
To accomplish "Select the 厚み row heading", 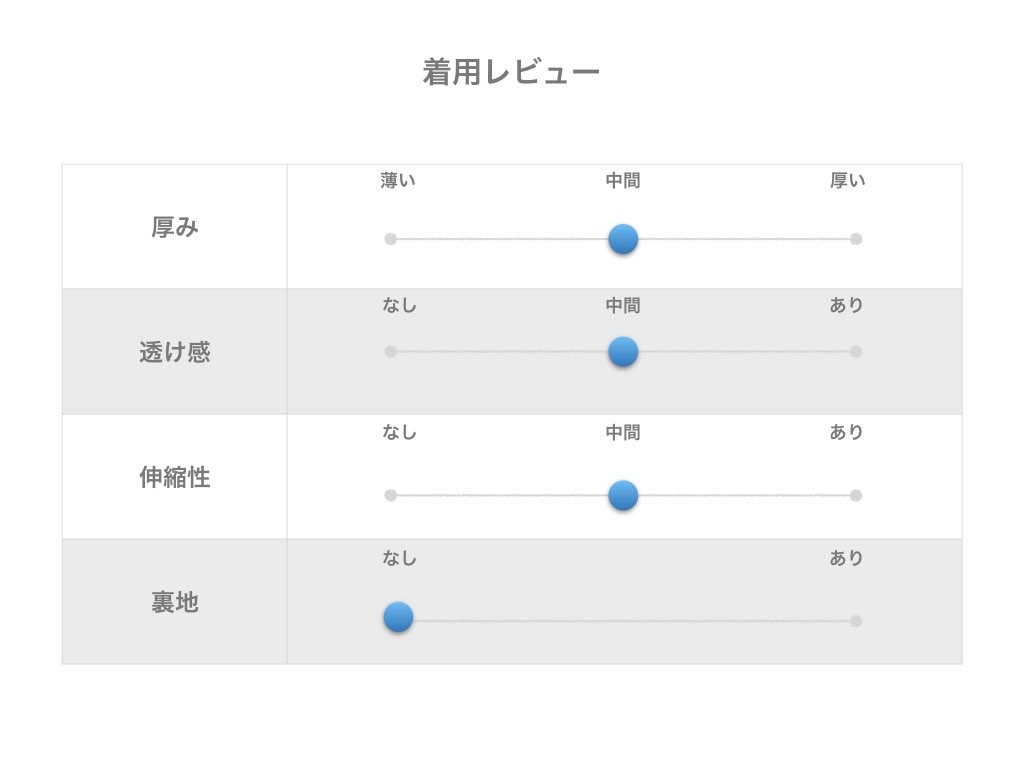I will tap(175, 228).
